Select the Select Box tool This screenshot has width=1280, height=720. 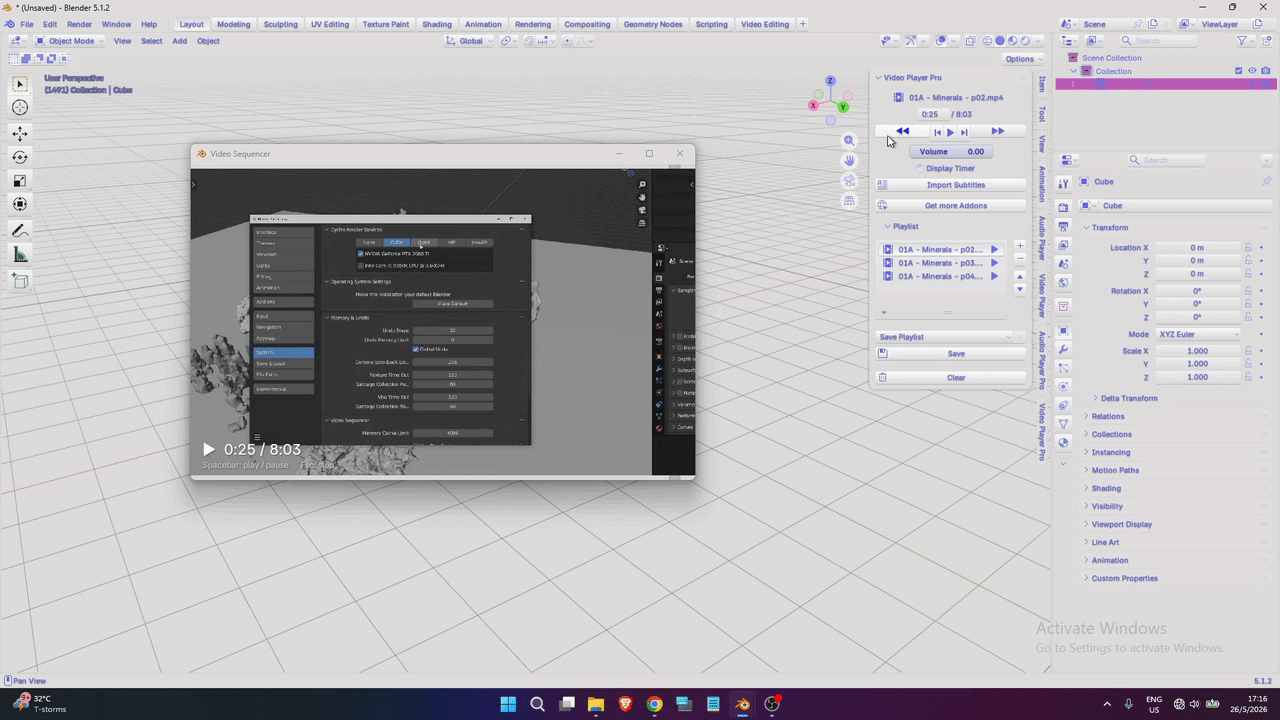(x=20, y=84)
